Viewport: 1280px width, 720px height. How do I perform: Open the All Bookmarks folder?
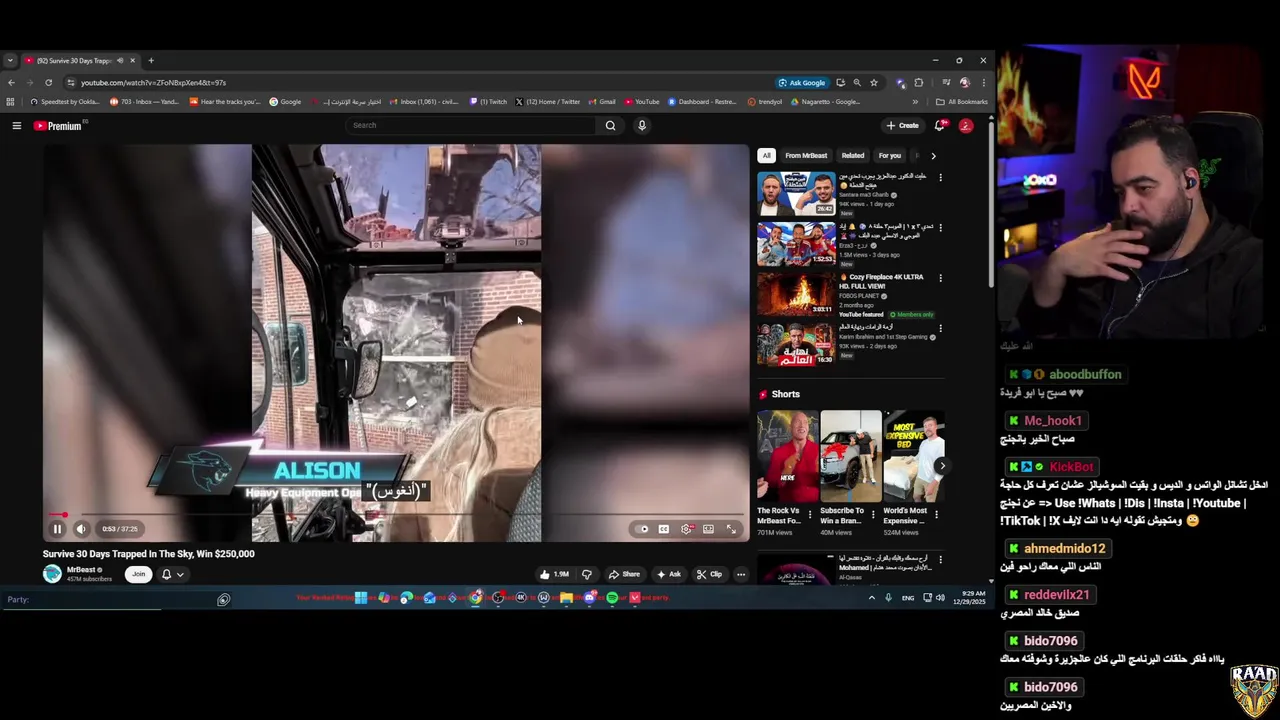(x=962, y=102)
